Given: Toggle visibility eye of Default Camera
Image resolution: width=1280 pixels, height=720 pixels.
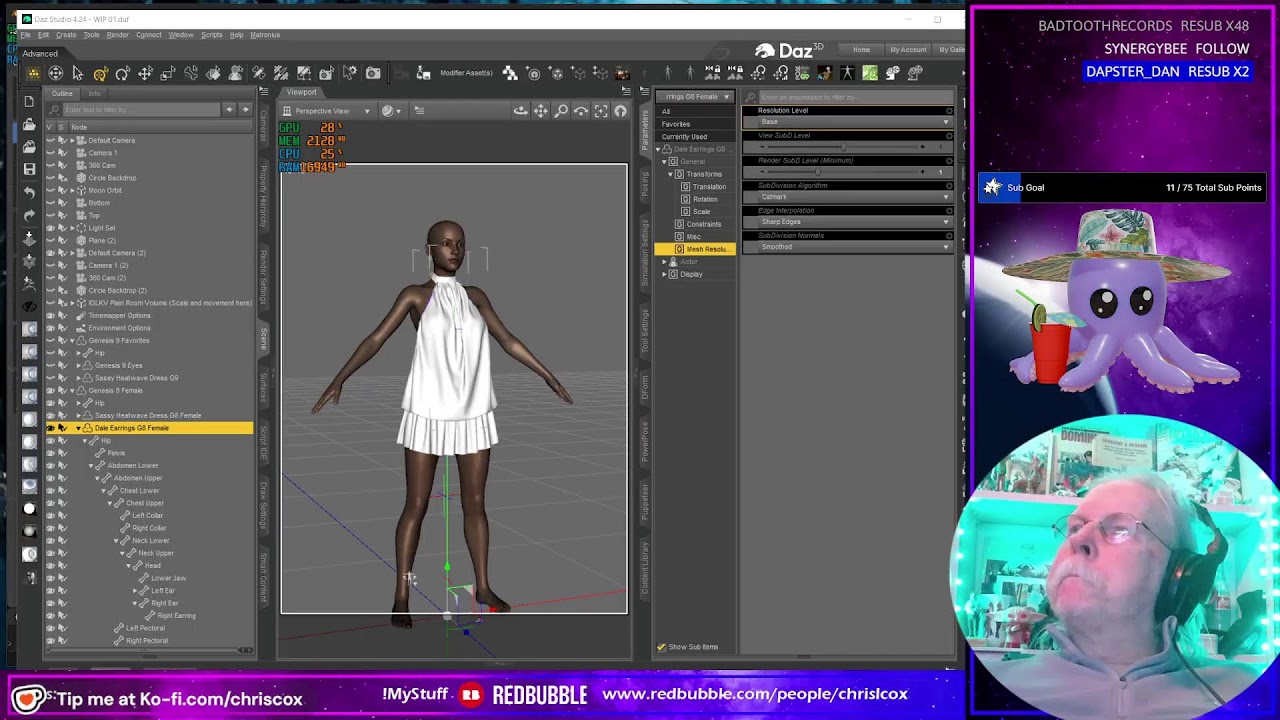Looking at the screenshot, I should pyautogui.click(x=50, y=140).
